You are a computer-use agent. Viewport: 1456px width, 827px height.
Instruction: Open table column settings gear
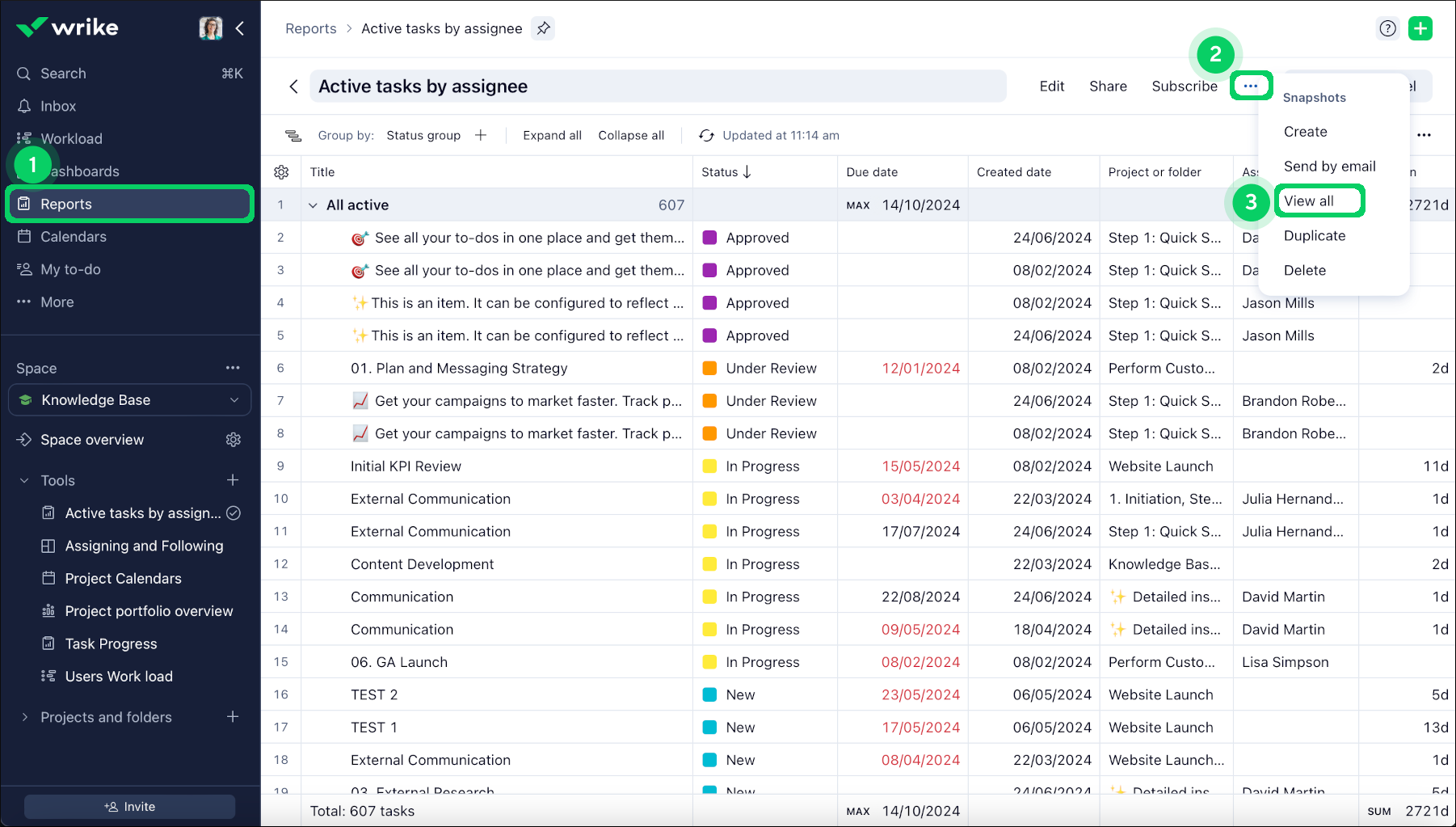(281, 172)
